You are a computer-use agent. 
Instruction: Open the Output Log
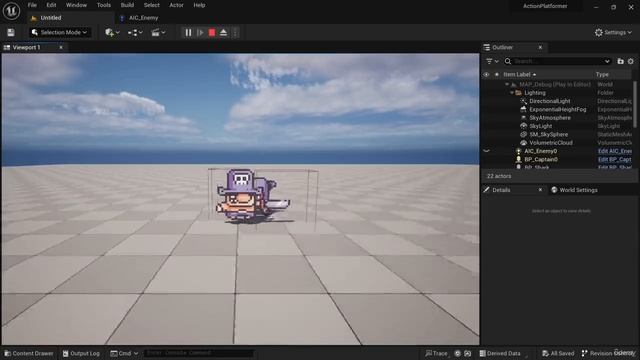tap(81, 353)
